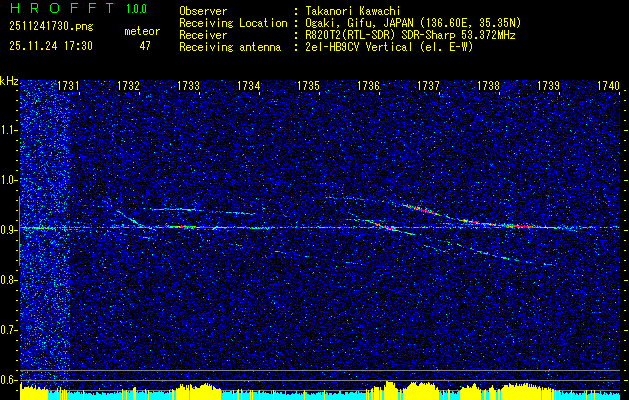Click the Ogaki, Gifu, JAPAN coordinates text
This screenshot has width=629, height=400.
(x=413, y=23)
